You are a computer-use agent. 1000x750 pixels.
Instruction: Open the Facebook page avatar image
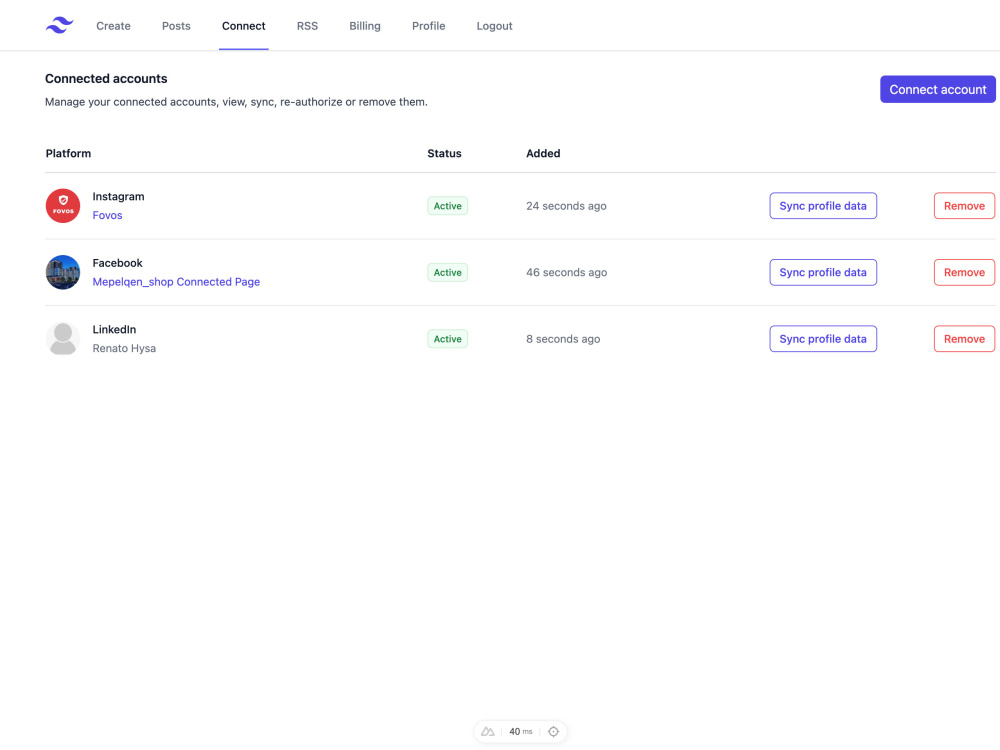pos(62,272)
